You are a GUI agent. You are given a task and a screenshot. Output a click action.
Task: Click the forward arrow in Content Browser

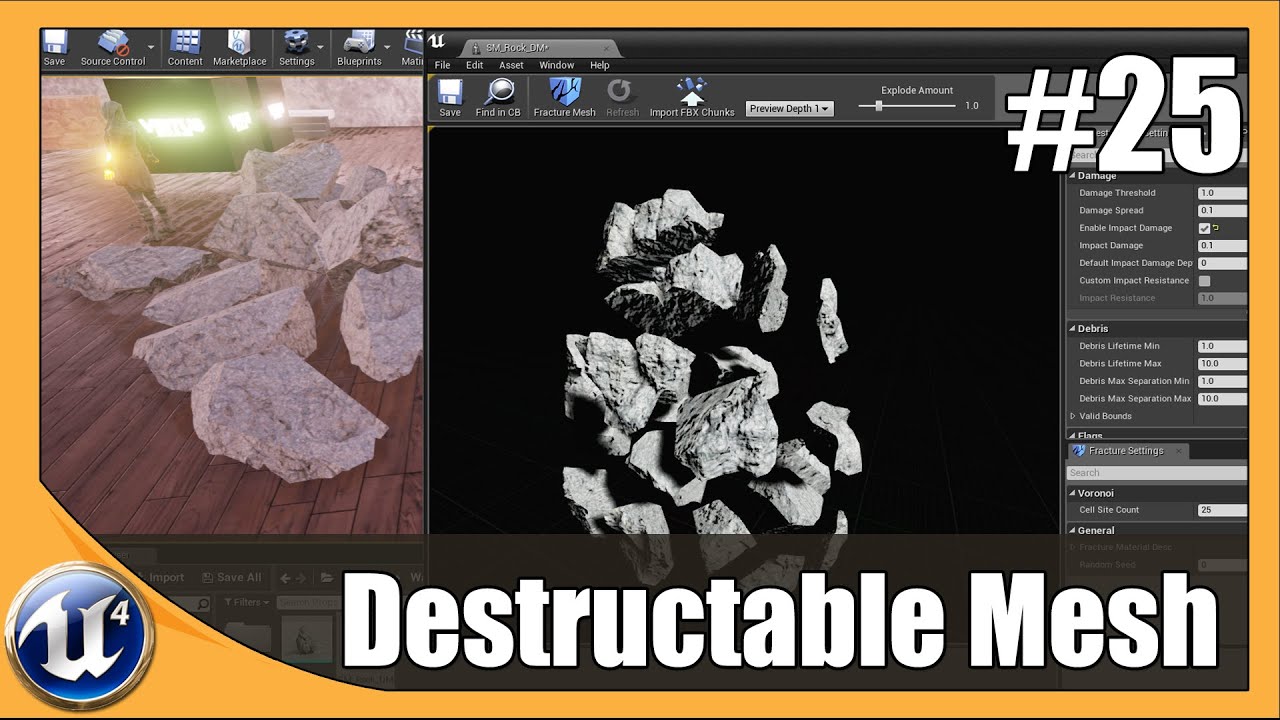[303, 577]
